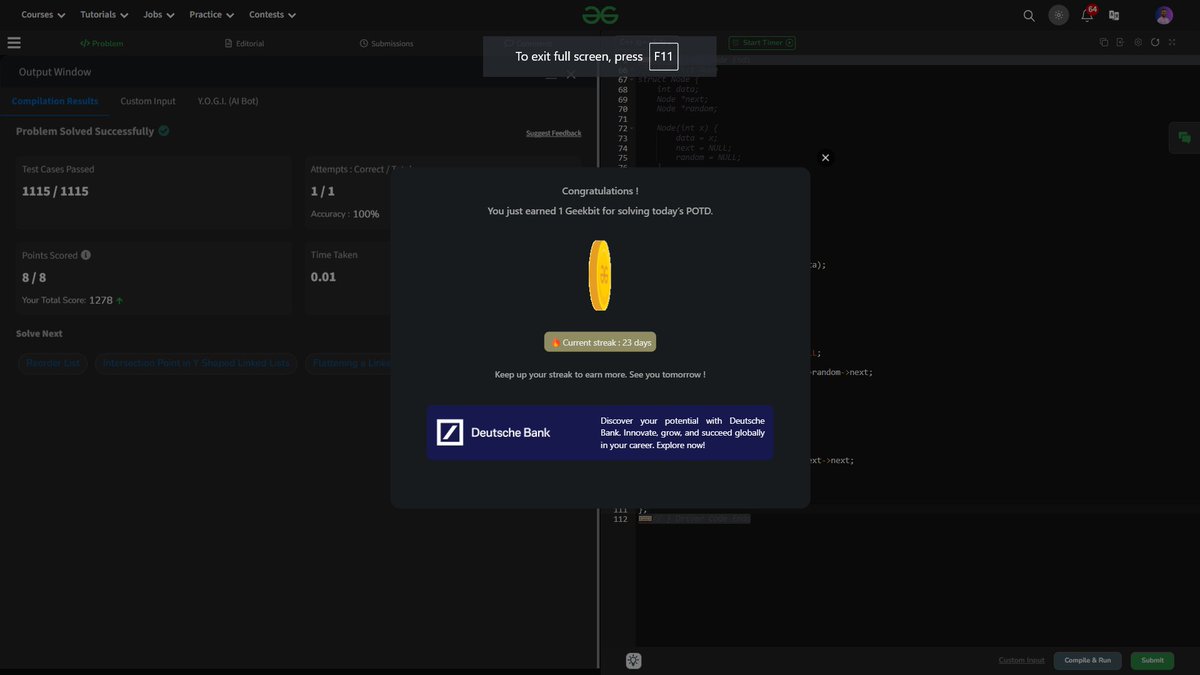Click the Current streak 23 days badge

(x=600, y=342)
